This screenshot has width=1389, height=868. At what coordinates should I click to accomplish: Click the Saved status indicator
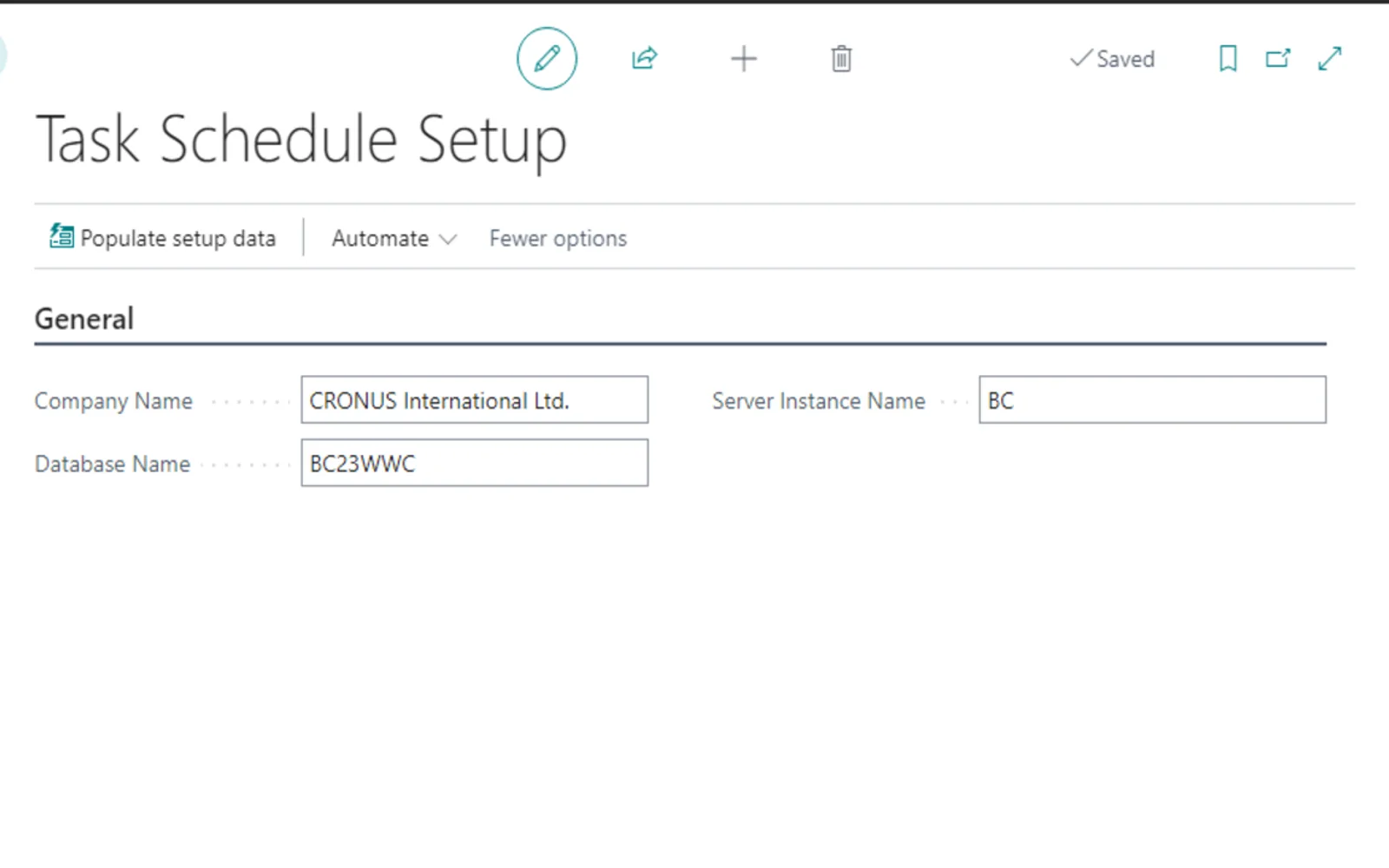pos(1113,59)
